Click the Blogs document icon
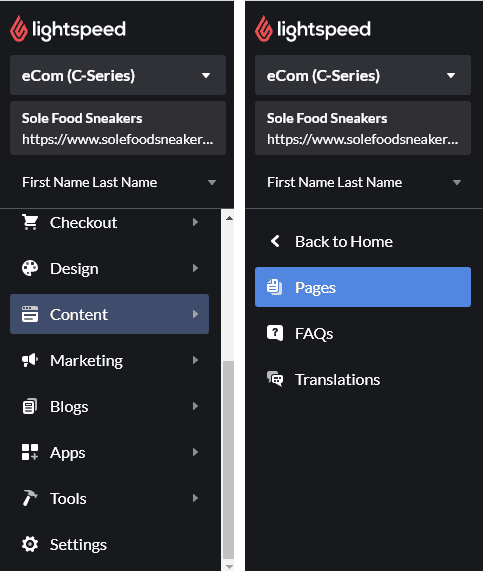 tap(30, 406)
